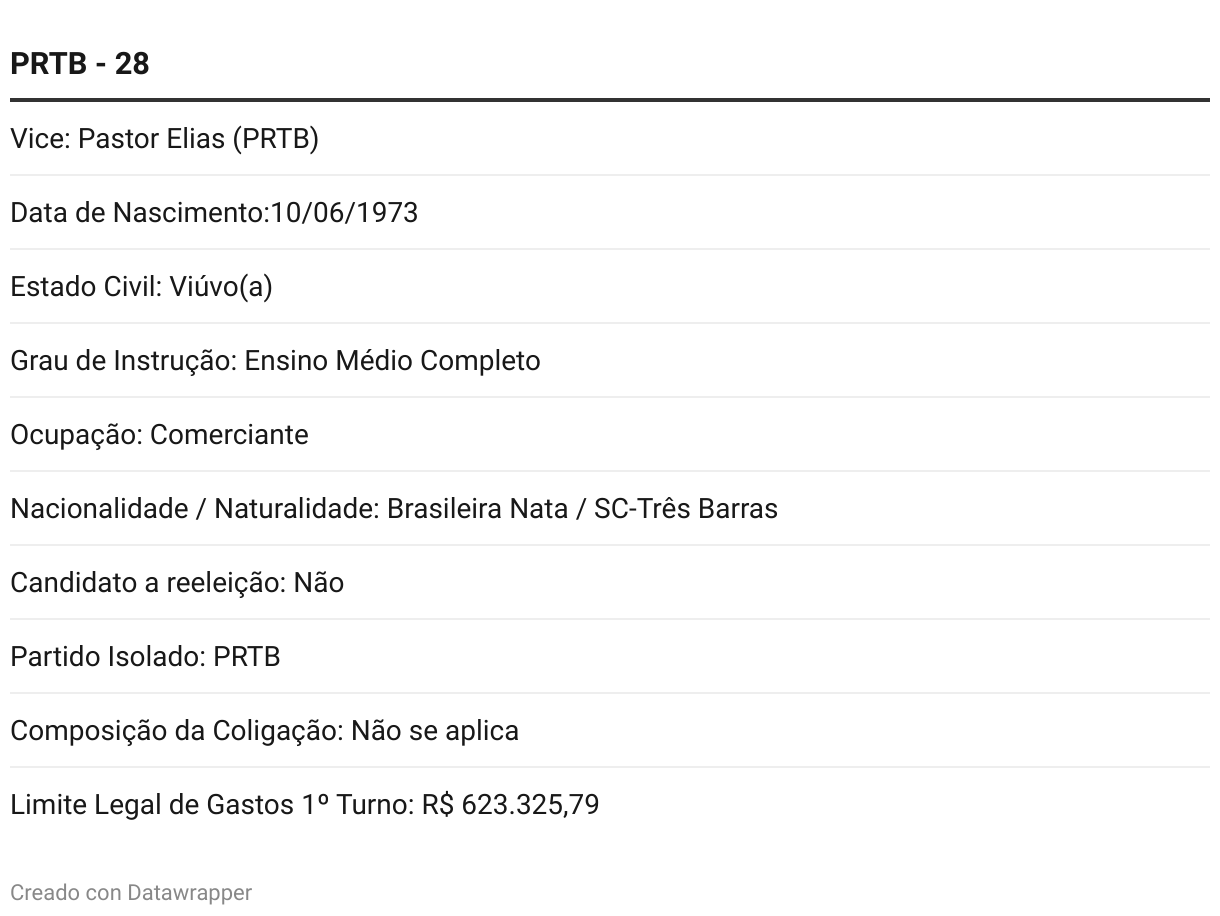Select the SC-Três Barras birthplace text
The height and width of the screenshot is (916, 1220).
click(685, 509)
